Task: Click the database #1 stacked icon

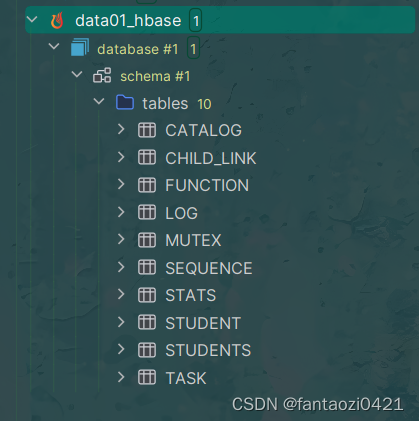Action: point(80,47)
